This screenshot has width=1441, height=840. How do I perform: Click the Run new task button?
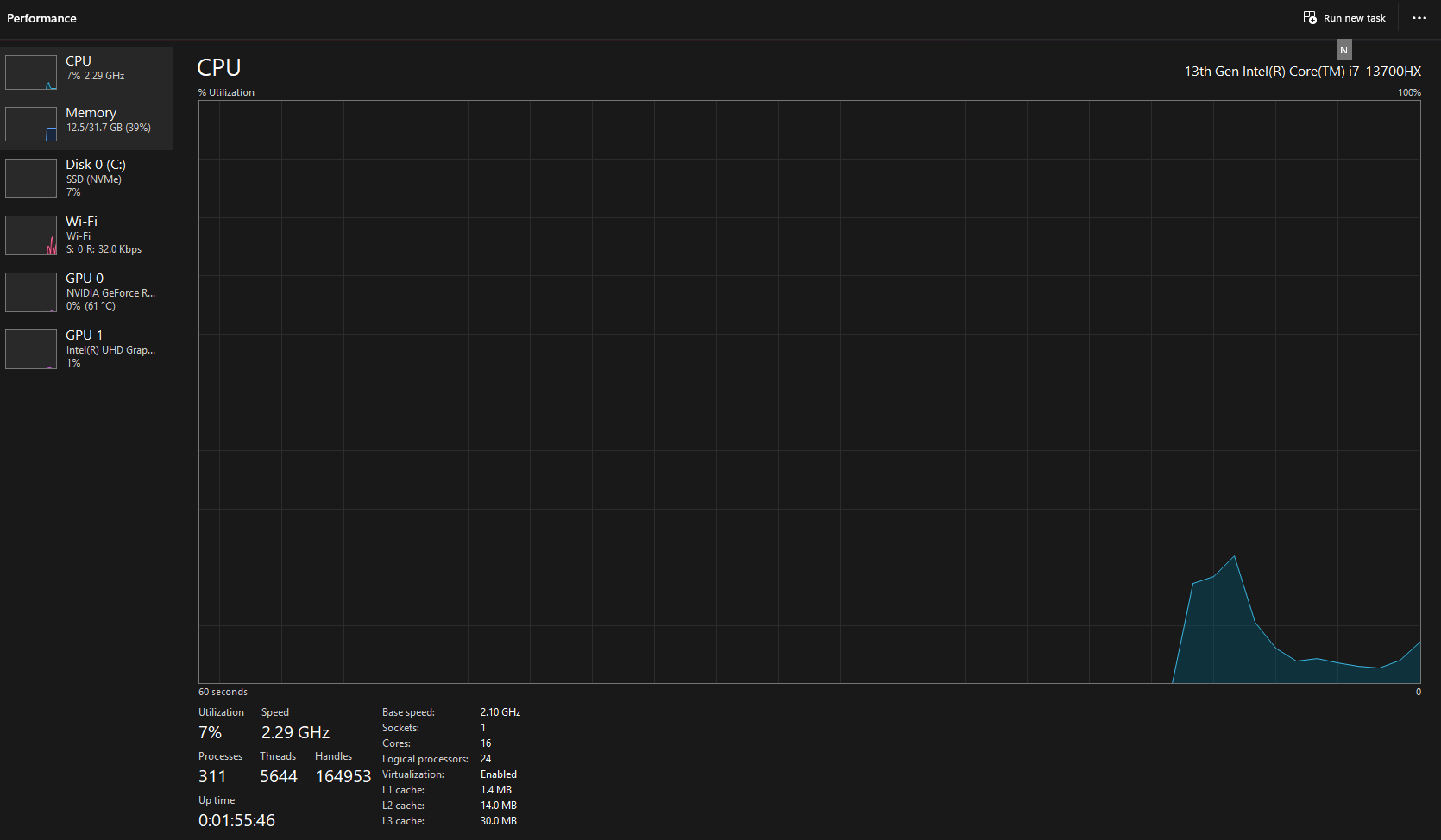(1344, 18)
